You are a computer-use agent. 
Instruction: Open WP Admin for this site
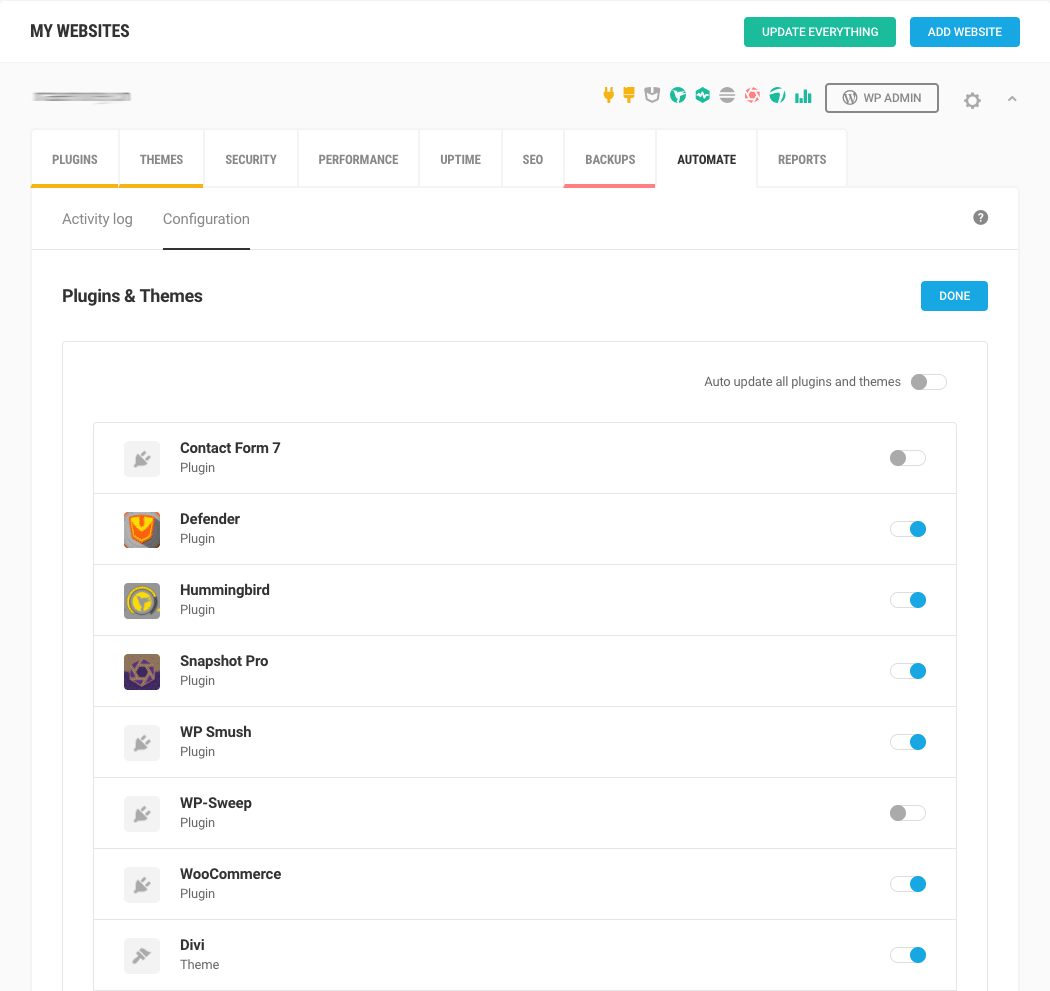882,98
